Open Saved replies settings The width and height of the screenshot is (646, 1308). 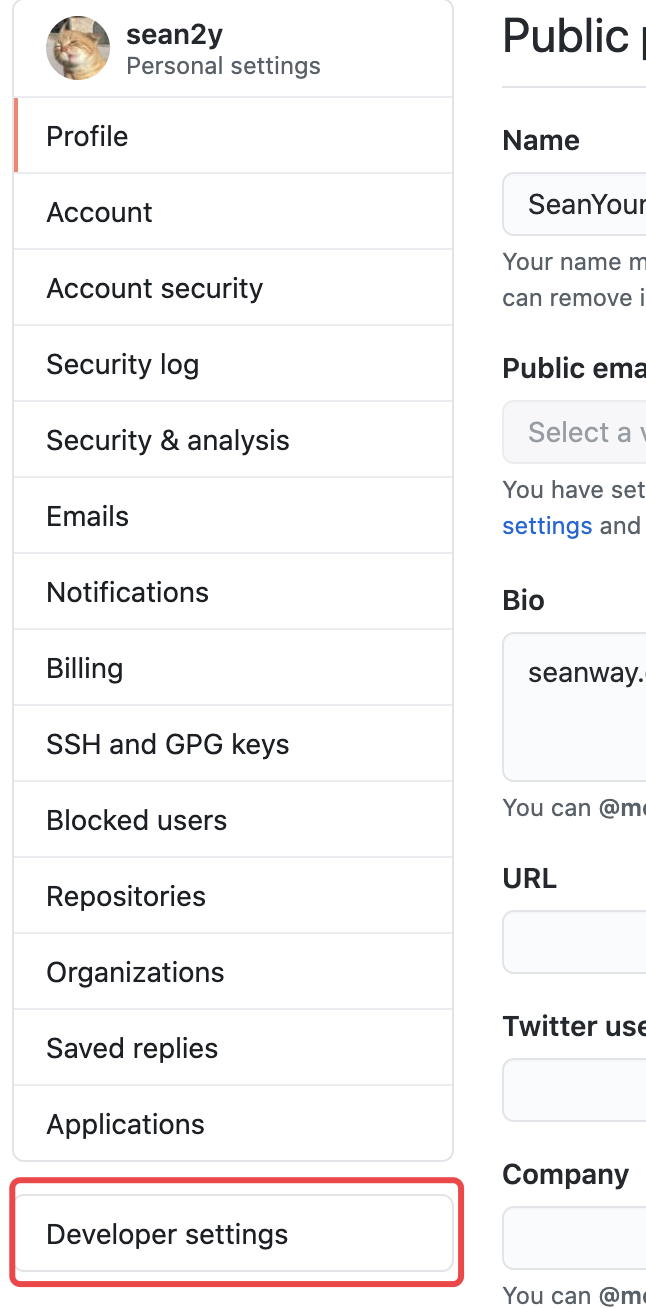pos(131,1047)
